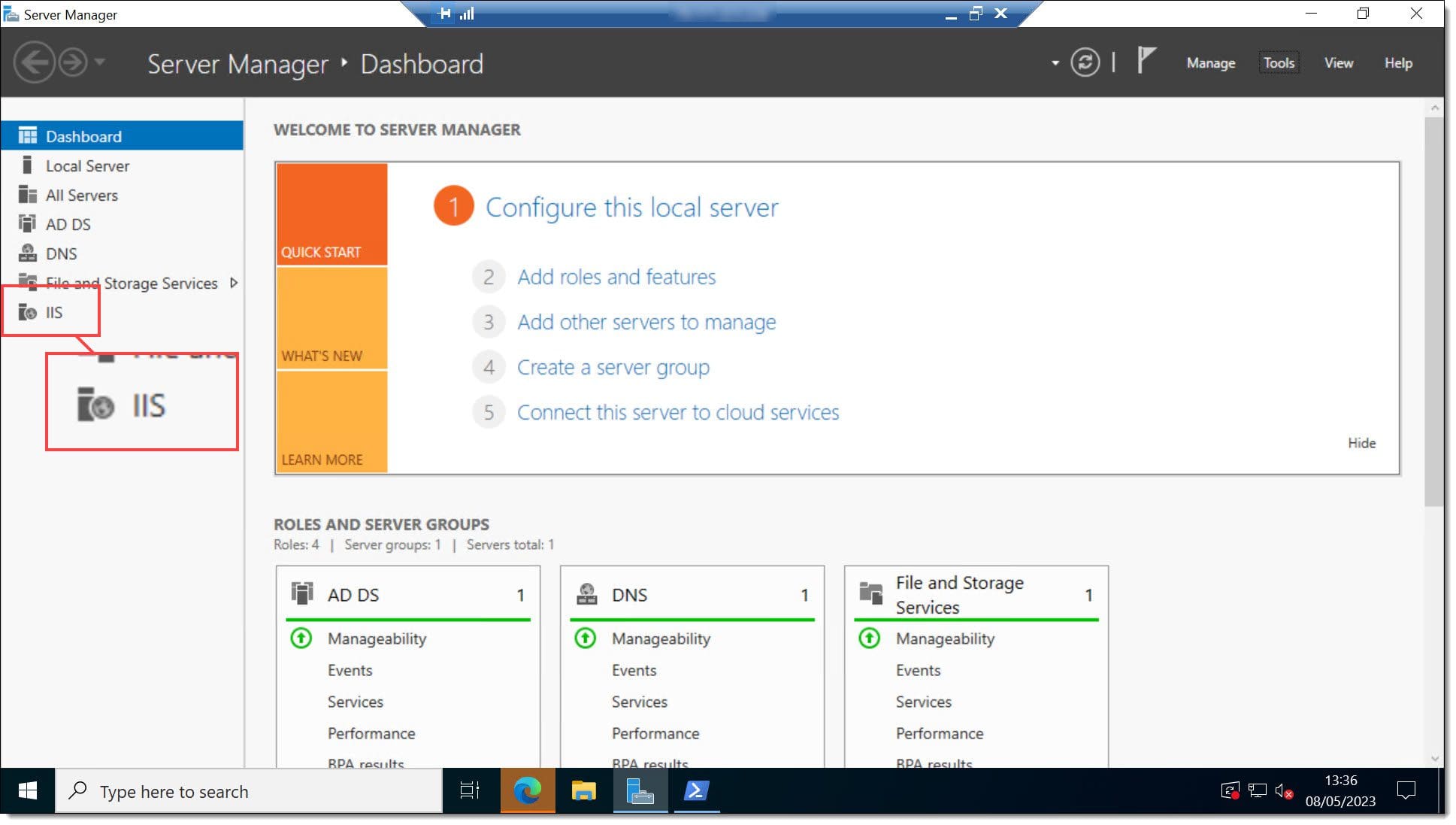Click Configure this local server option
Image resolution: width=1456 pixels, height=825 pixels.
632,206
